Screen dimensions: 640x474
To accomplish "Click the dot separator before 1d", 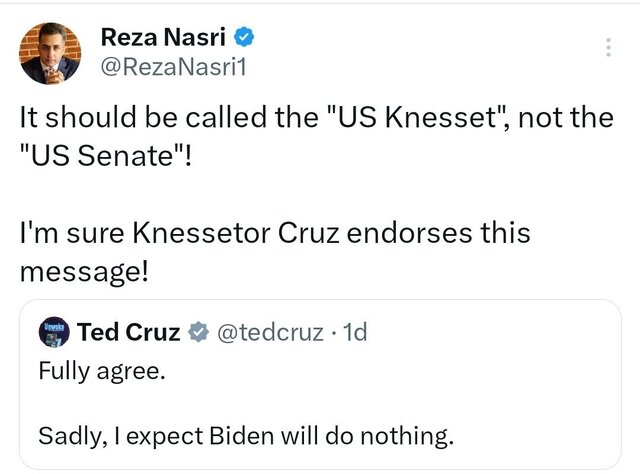I will click(x=332, y=331).
